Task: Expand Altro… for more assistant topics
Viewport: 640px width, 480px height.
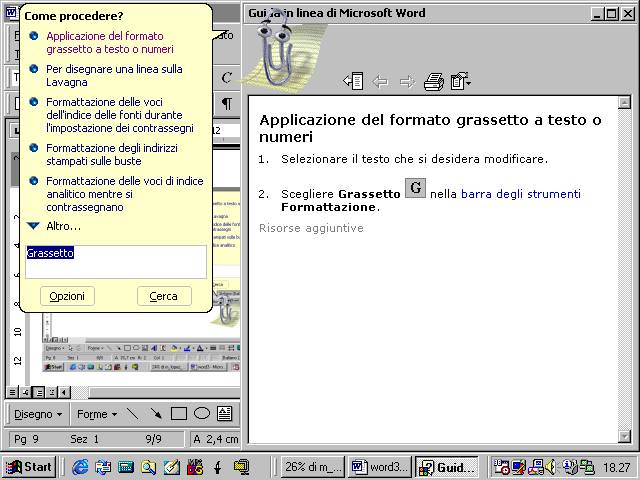Action: click(x=54, y=226)
